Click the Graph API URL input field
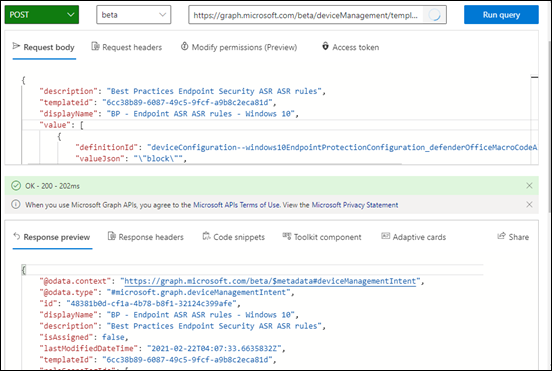 pyautogui.click(x=317, y=15)
